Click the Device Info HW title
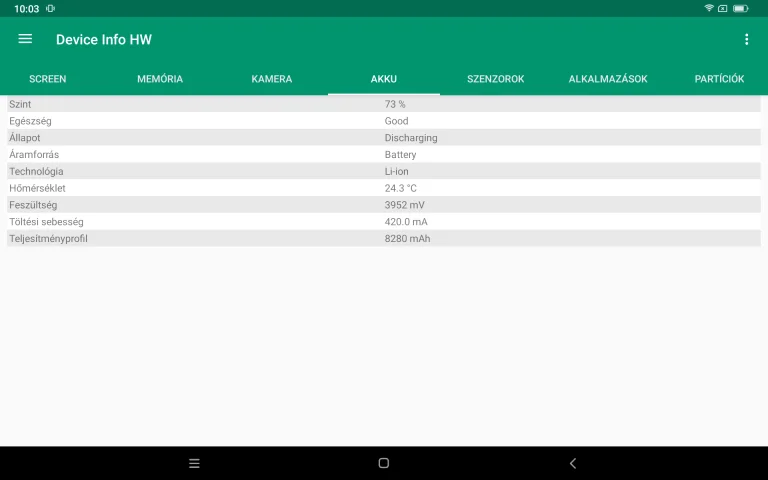Image resolution: width=768 pixels, height=480 pixels. (104, 40)
